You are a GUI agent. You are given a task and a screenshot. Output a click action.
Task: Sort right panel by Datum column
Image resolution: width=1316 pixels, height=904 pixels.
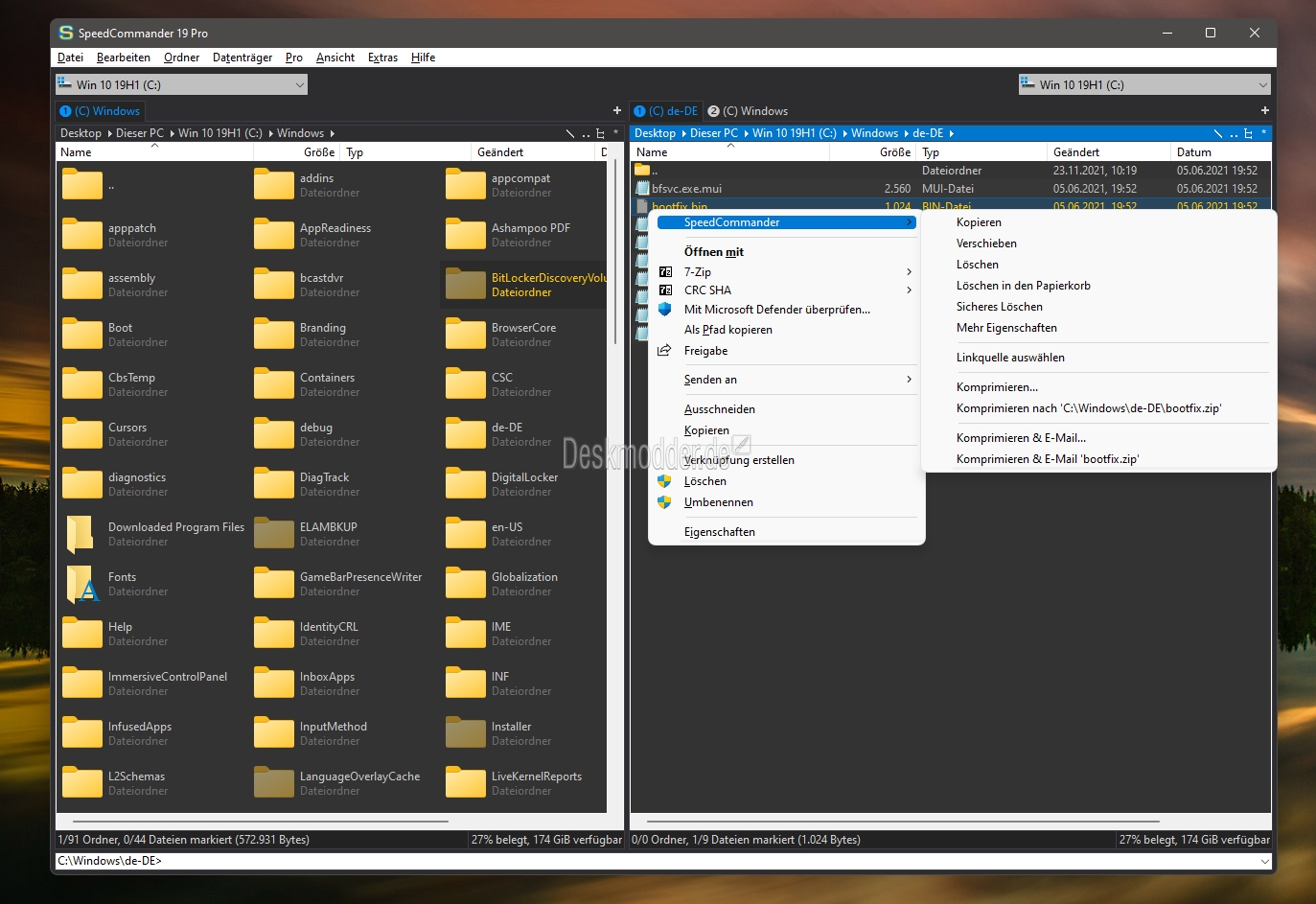pos(1221,152)
